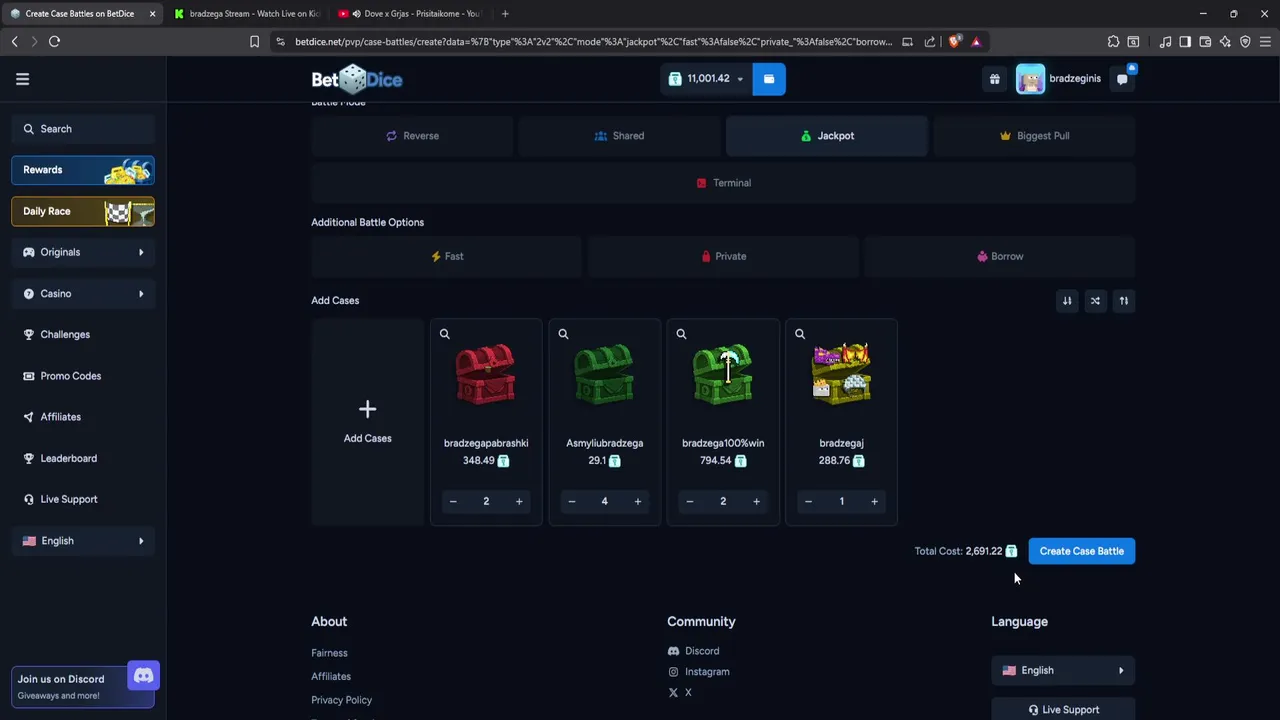Image resolution: width=1280 pixels, height=720 pixels.
Task: Click the Brave shields icon
Action: (x=954, y=41)
